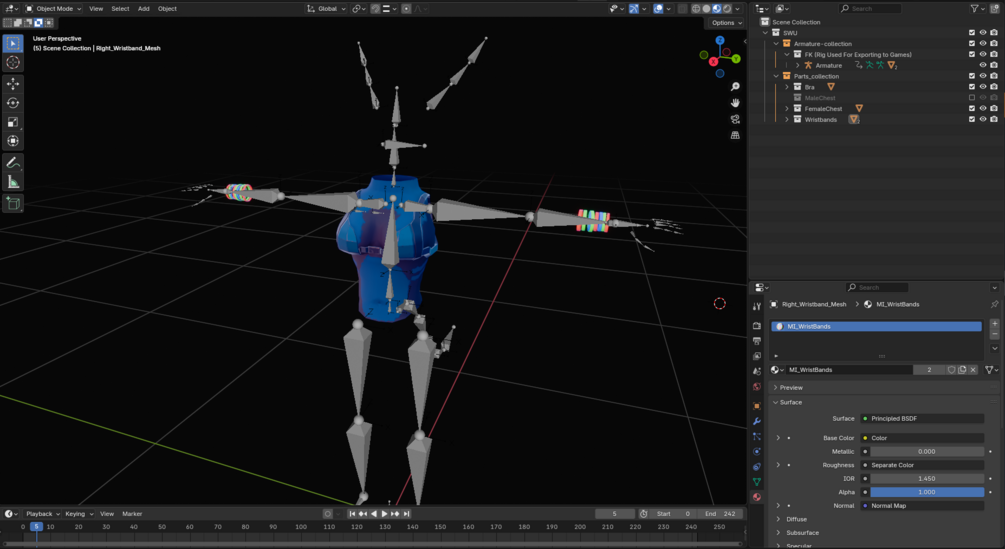Screen dimensions: 1005x549
Task: Activate the Rotate tool
Action: [x=13, y=102]
